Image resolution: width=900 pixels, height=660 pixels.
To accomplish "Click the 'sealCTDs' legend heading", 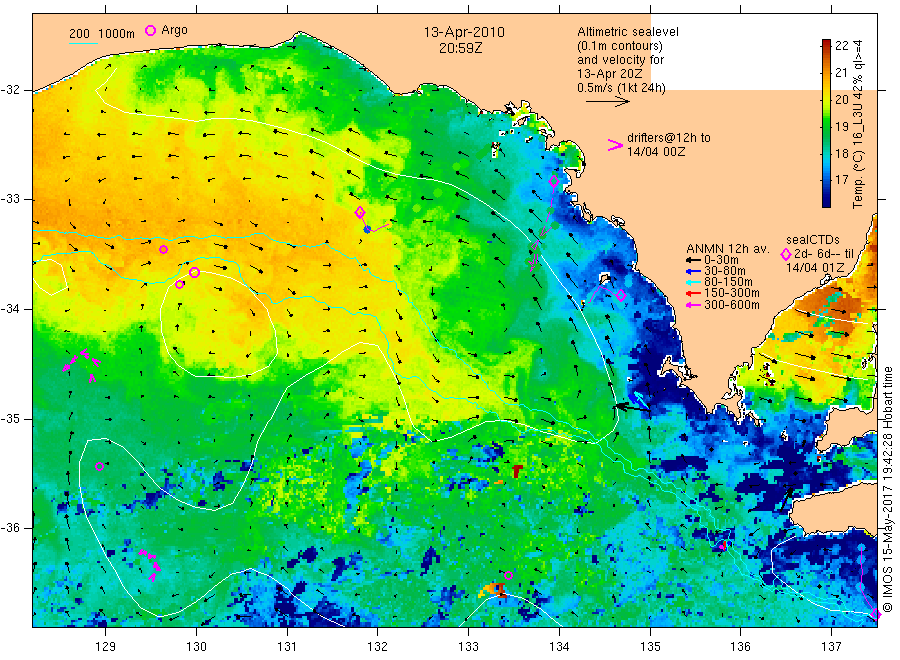I will click(813, 240).
